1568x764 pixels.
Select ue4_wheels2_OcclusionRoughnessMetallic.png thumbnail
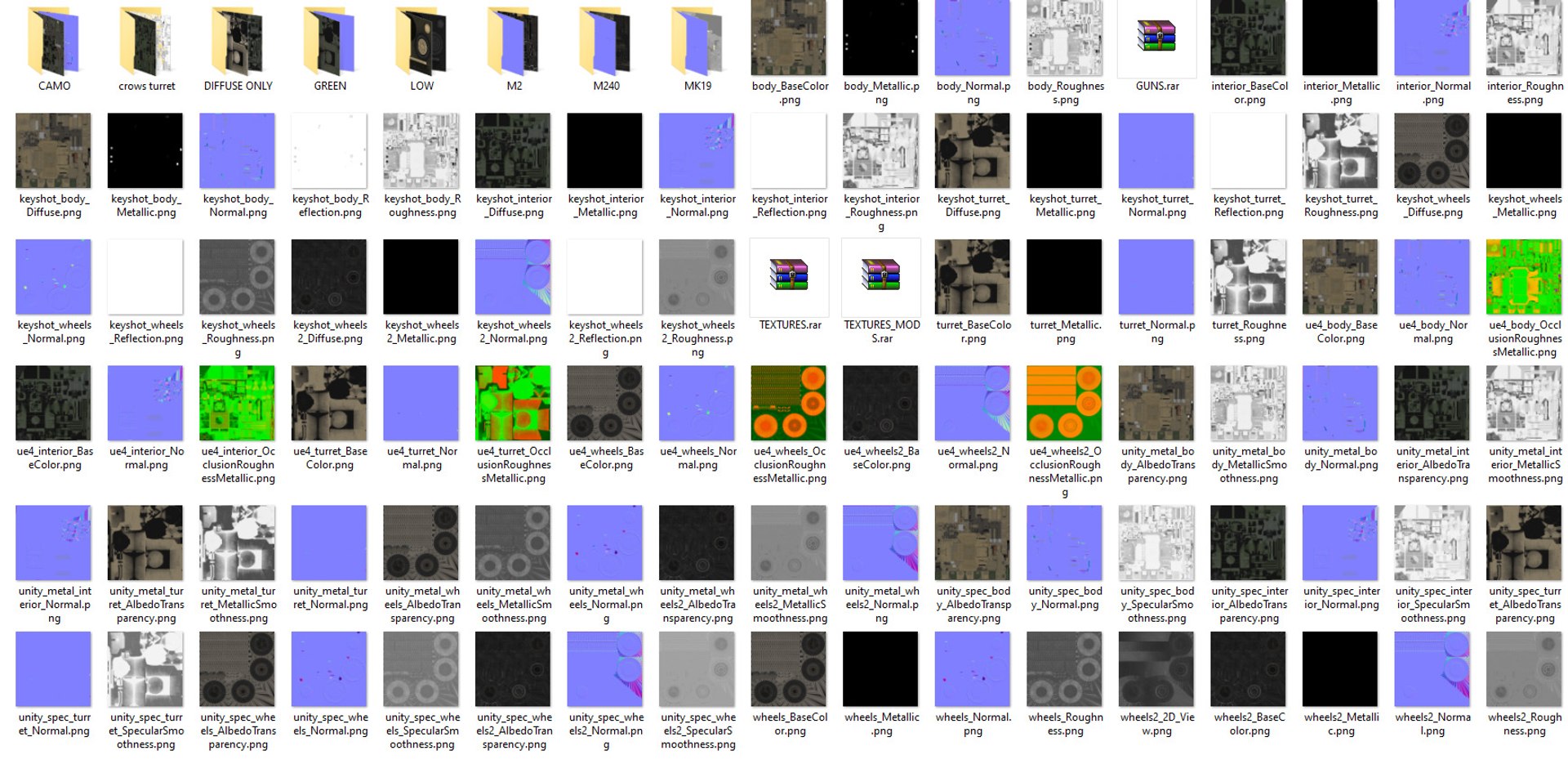pyautogui.click(x=1065, y=403)
